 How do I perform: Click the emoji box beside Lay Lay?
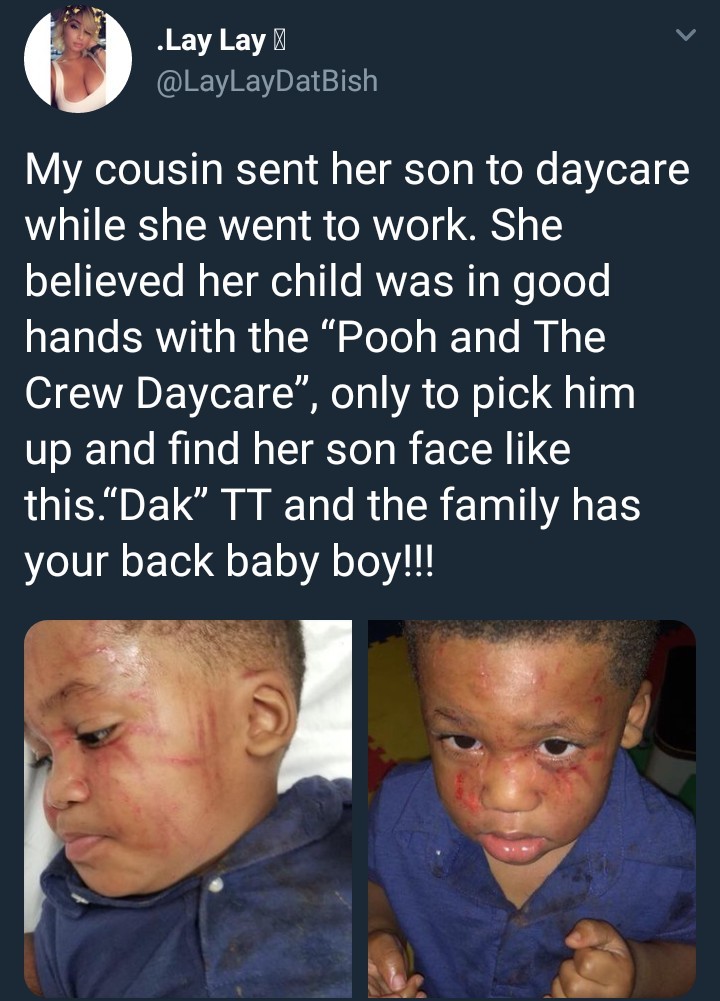[x=278, y=42]
